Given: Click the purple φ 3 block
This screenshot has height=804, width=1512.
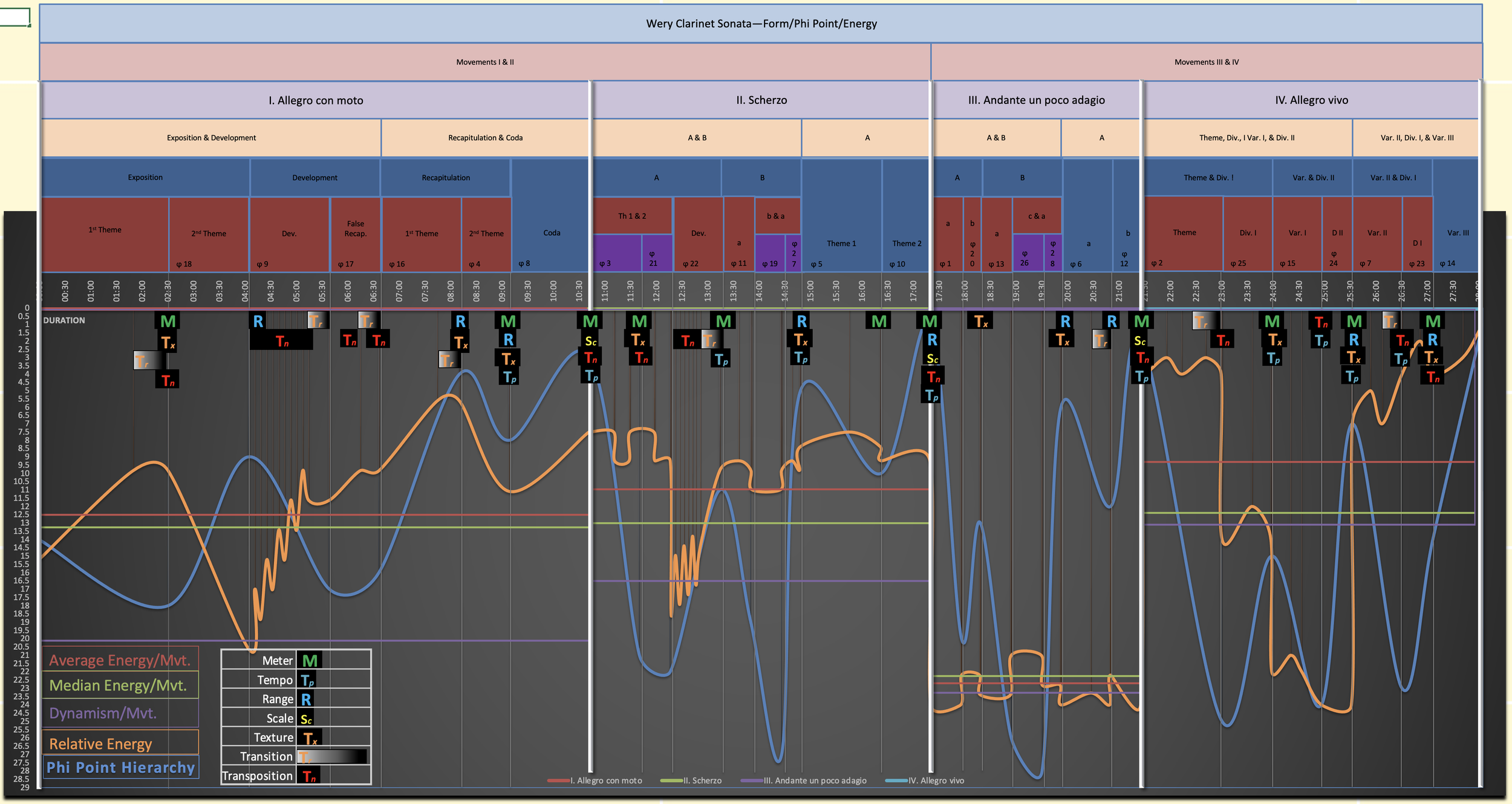Looking at the screenshot, I should pyautogui.click(x=617, y=253).
